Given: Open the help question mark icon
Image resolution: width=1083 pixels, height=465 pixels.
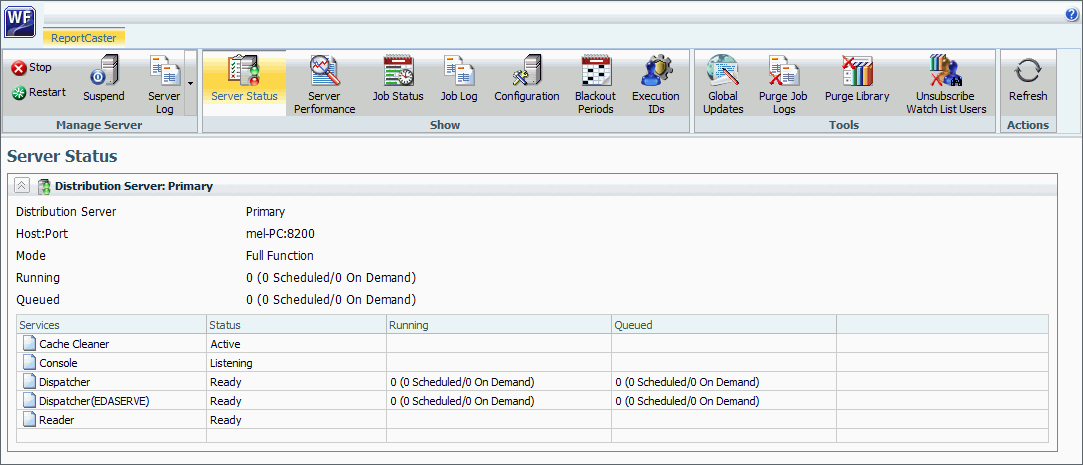Looking at the screenshot, I should 1072,15.
